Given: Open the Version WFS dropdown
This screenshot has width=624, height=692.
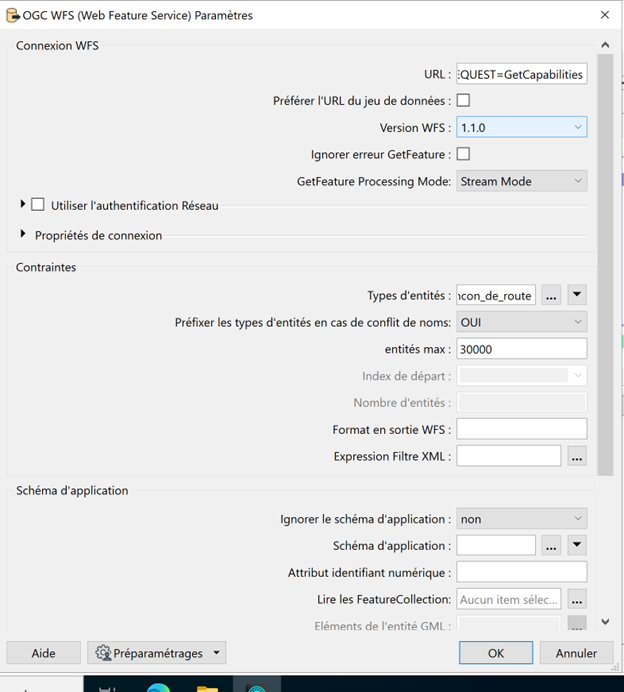Looking at the screenshot, I should 522,128.
